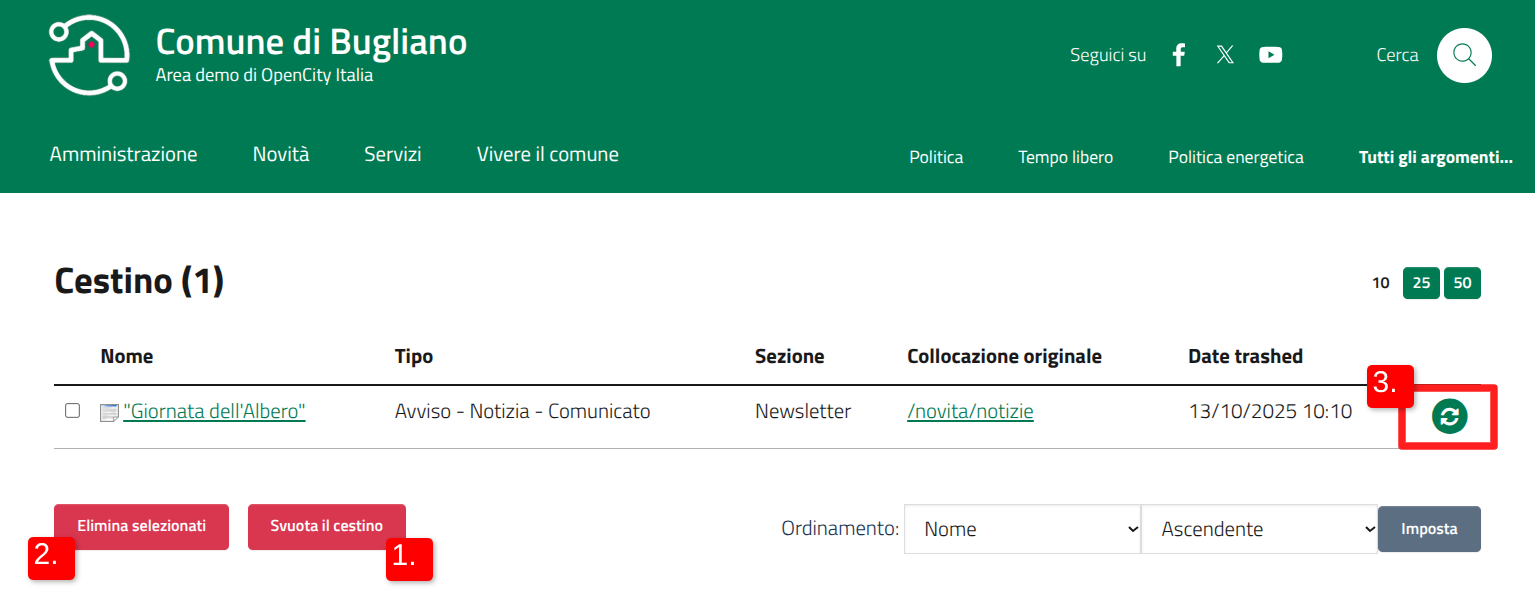
Task: Open Tutti gli argomenti link
Action: [1435, 157]
